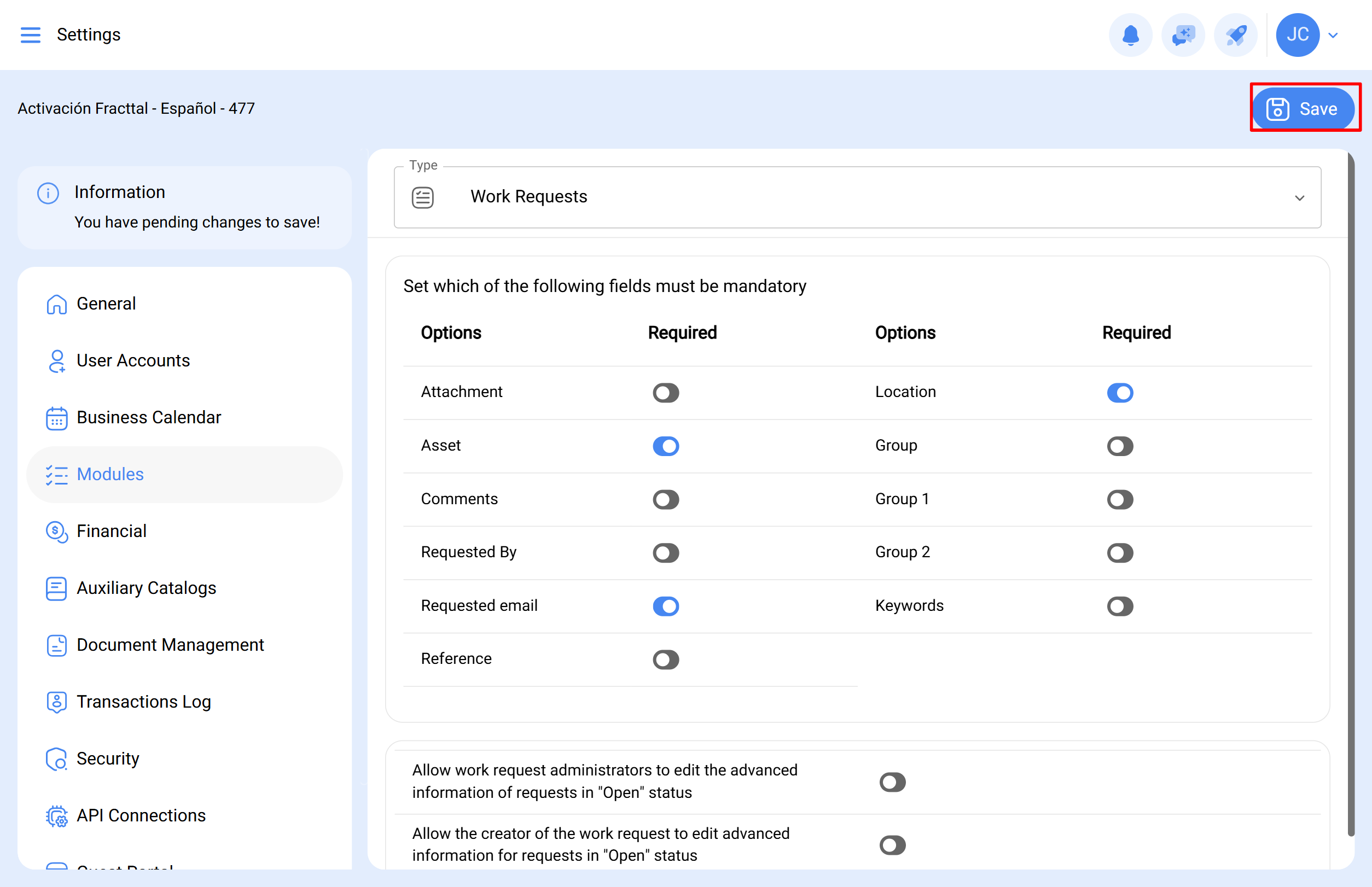Click the Business Calendar icon

(56, 418)
